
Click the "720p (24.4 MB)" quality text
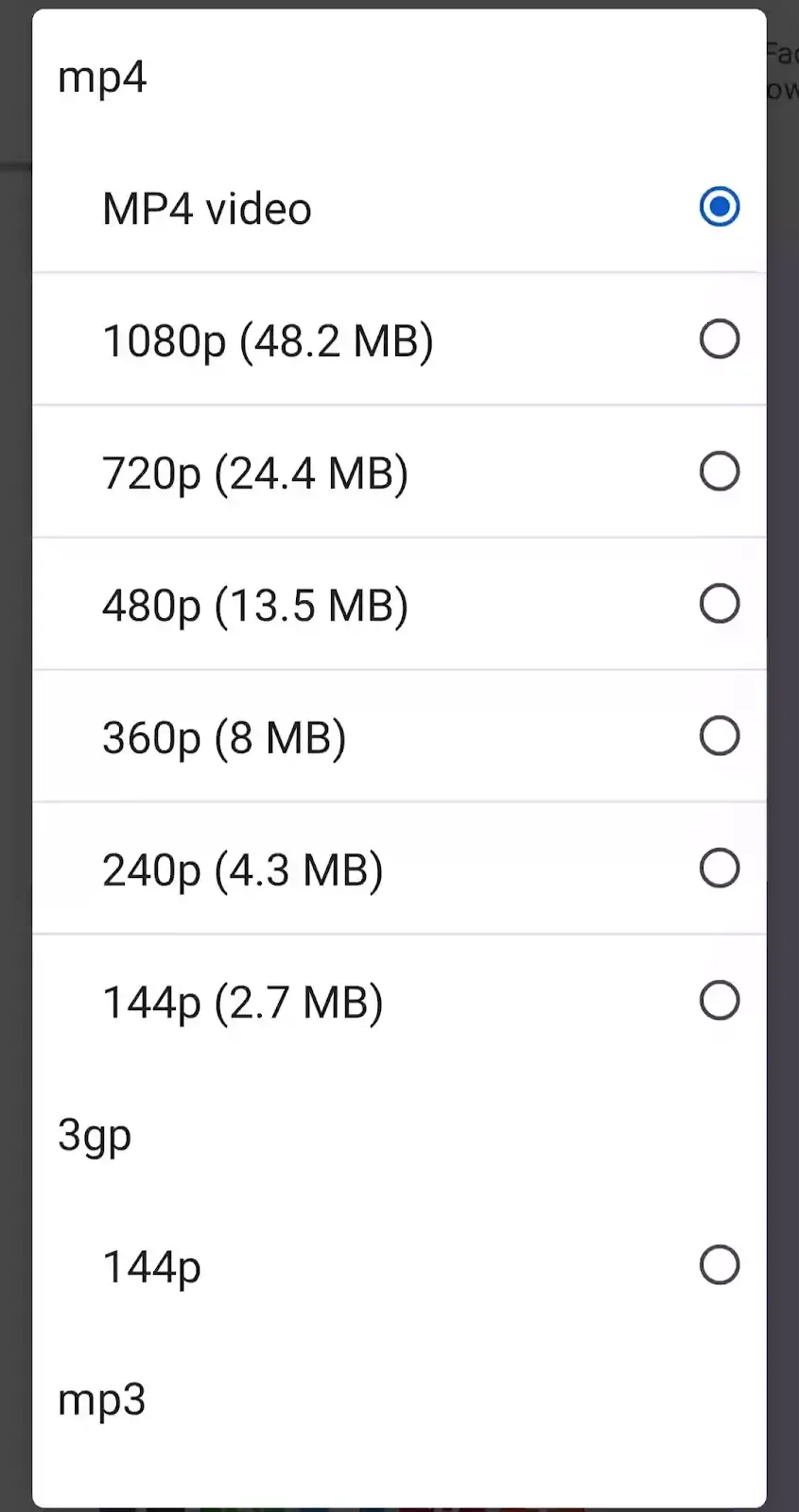click(x=255, y=473)
